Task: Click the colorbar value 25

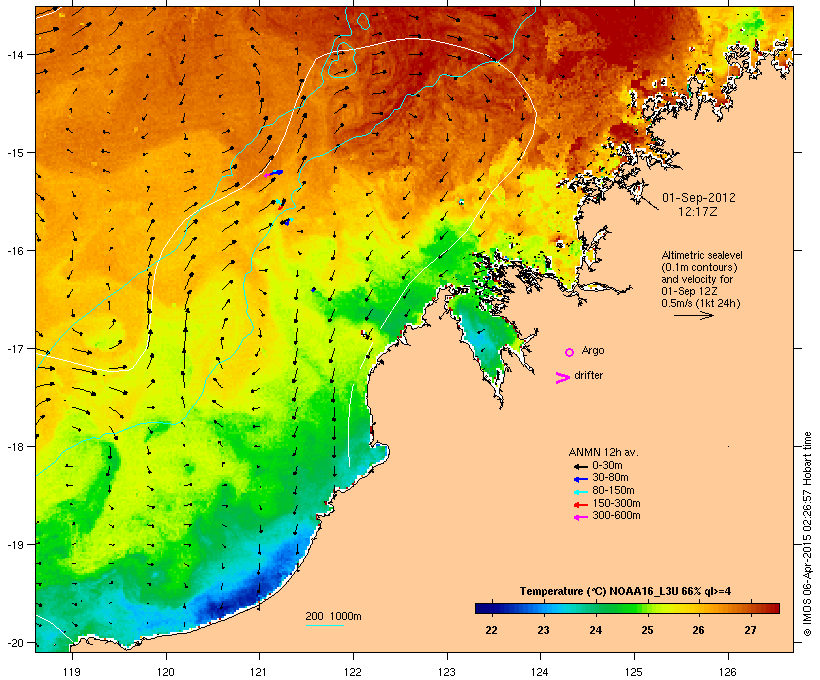Action: pyautogui.click(x=647, y=630)
